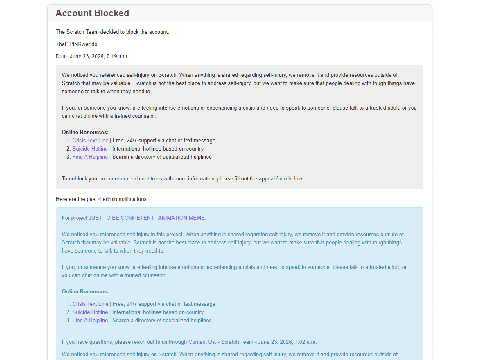Open the Crisis Text Line link in gray box
This screenshot has height=360, width=480.
(x=91, y=140)
